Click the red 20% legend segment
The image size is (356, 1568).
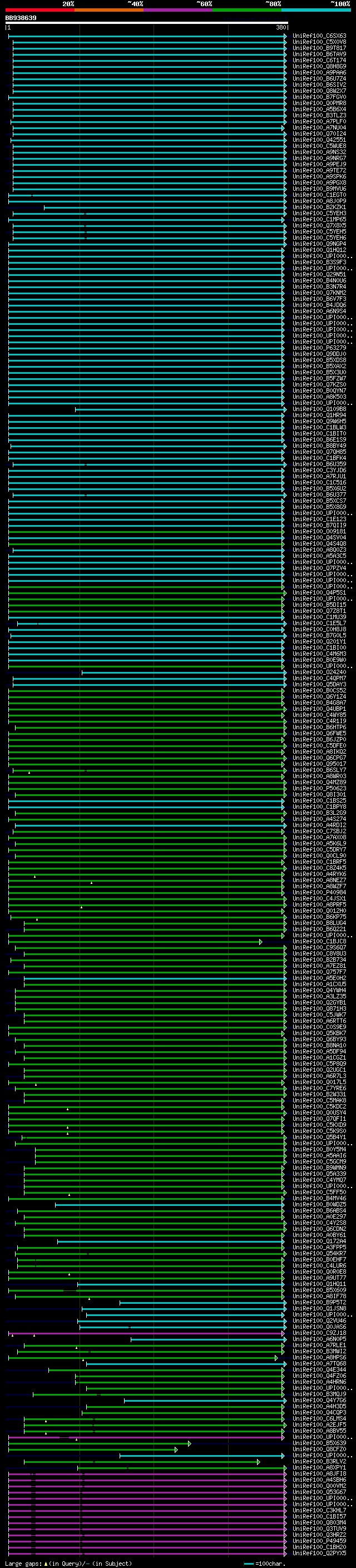pyautogui.click(x=39, y=10)
